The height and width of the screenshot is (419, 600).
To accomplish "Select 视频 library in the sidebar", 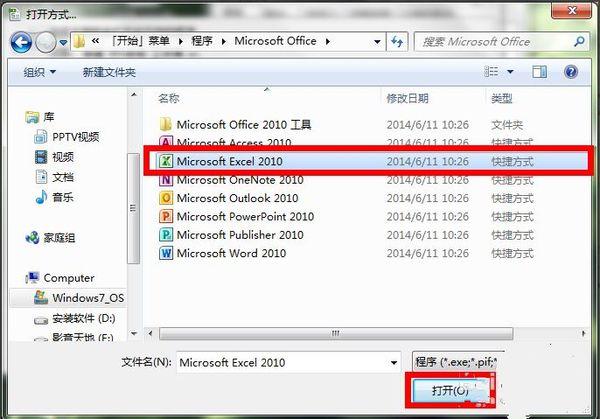I will click(x=54, y=157).
